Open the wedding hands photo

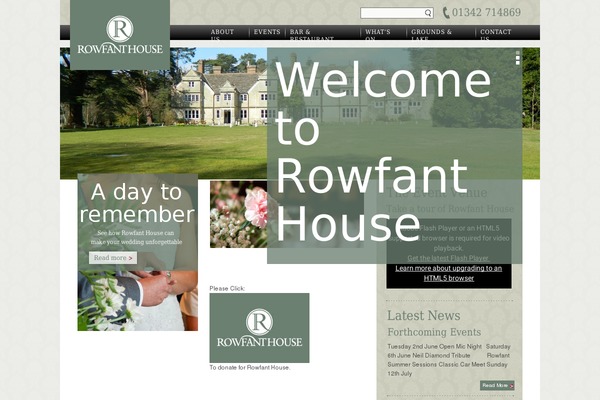click(138, 300)
